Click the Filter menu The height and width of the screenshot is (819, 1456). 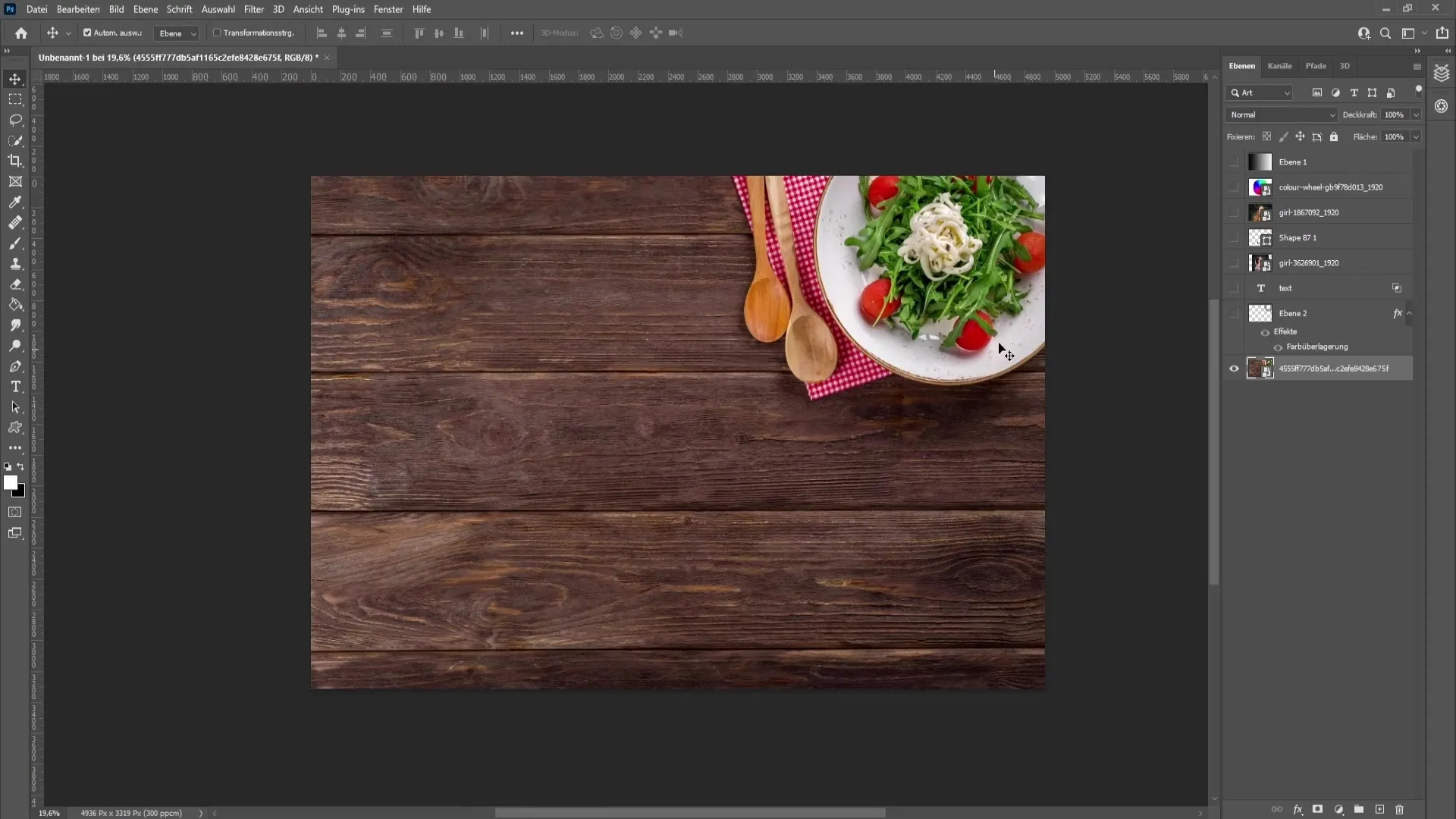[254, 8]
